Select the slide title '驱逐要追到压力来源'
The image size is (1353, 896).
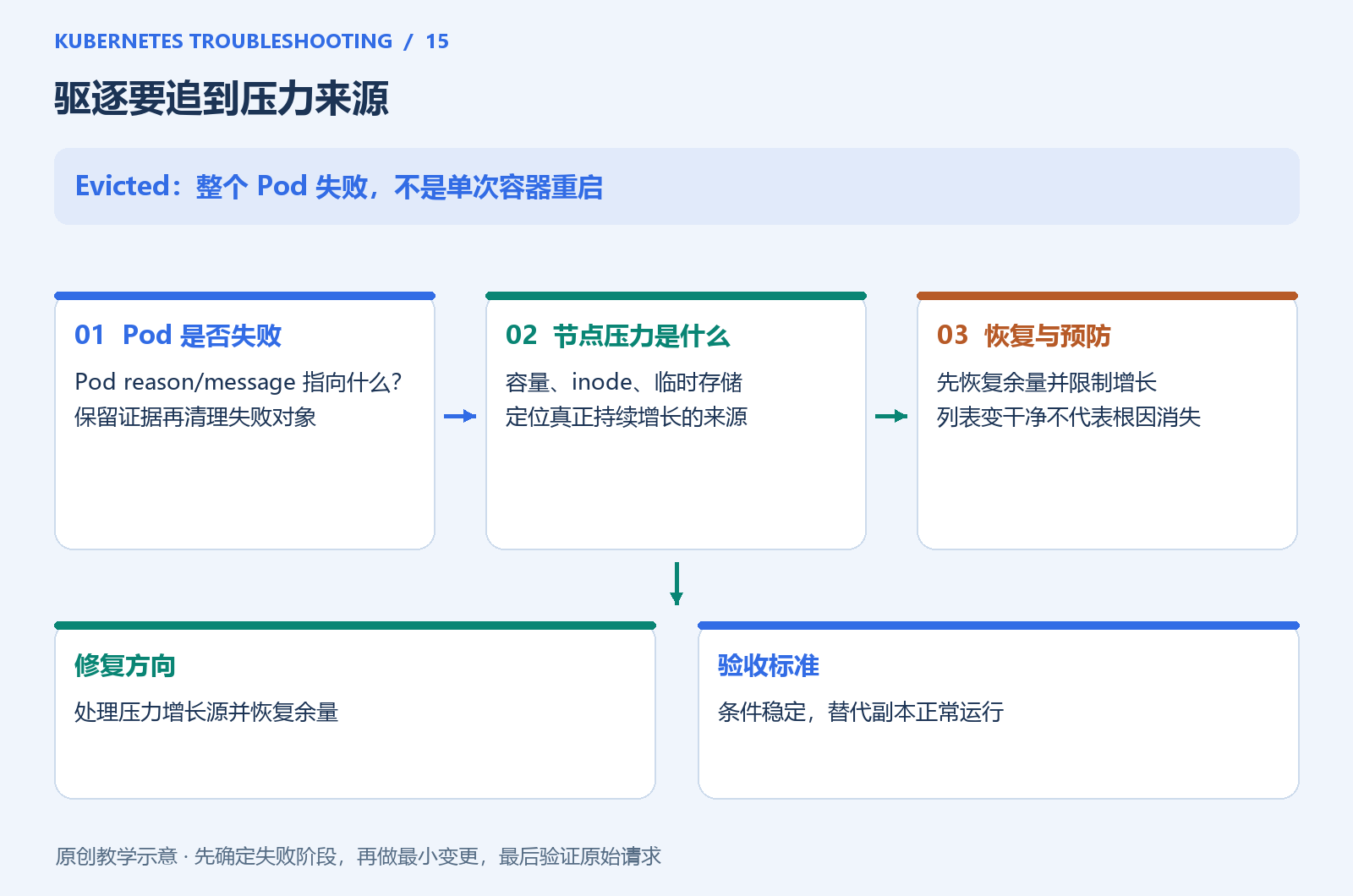point(222,99)
